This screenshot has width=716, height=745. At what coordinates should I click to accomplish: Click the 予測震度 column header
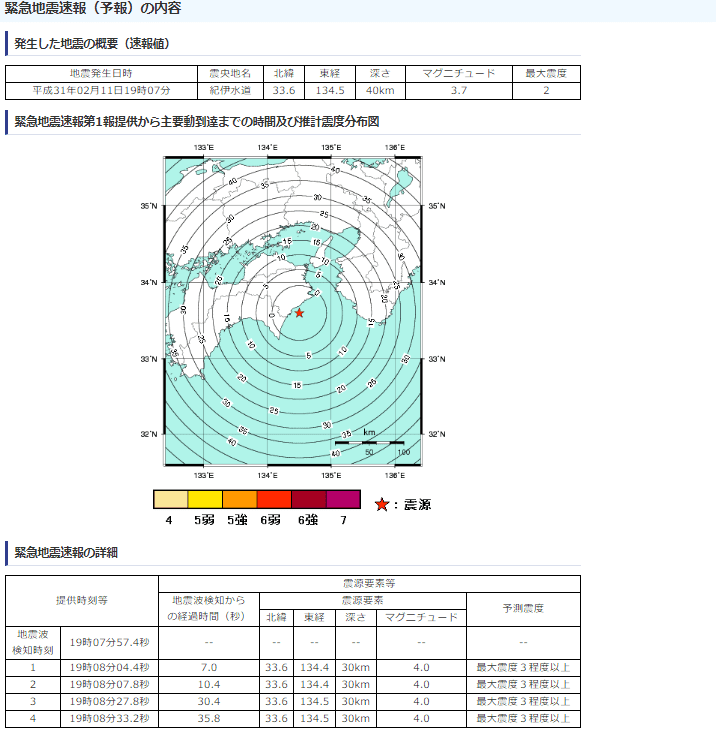[x=524, y=609]
